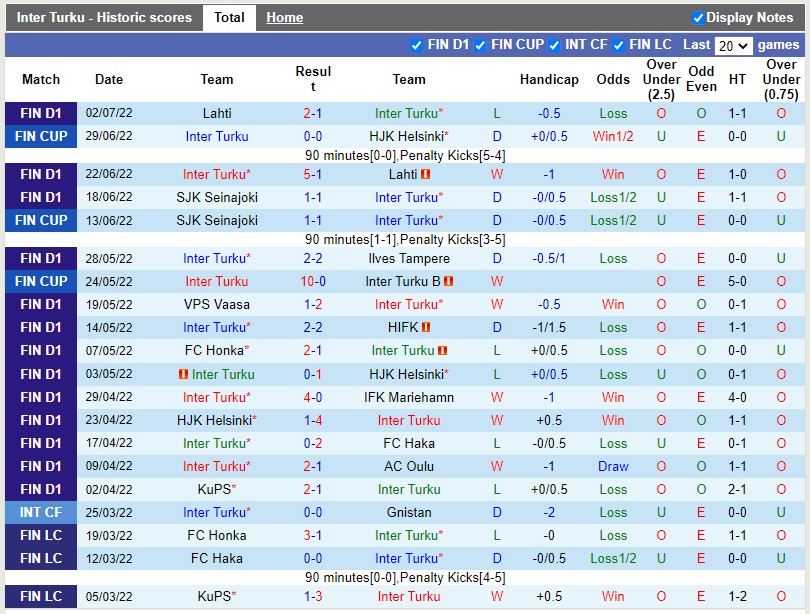810x614 pixels.
Task: Toggle the FIN LC filter checkbox
Action: click(x=618, y=45)
